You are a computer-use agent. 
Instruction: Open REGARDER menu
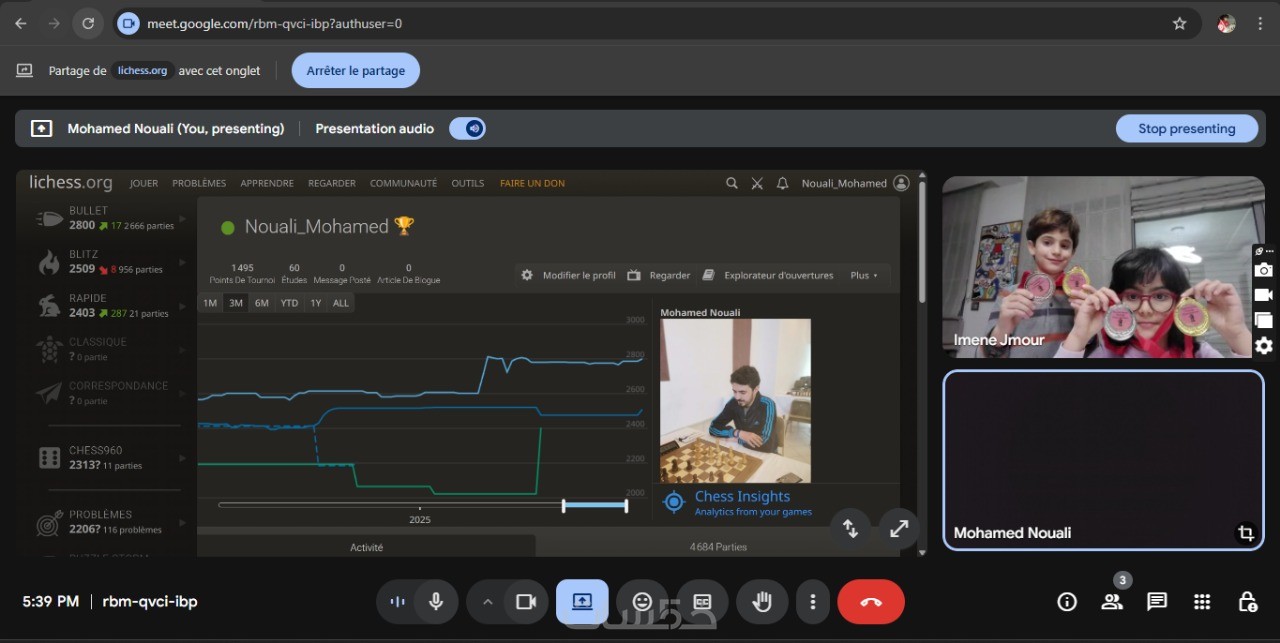(x=332, y=184)
